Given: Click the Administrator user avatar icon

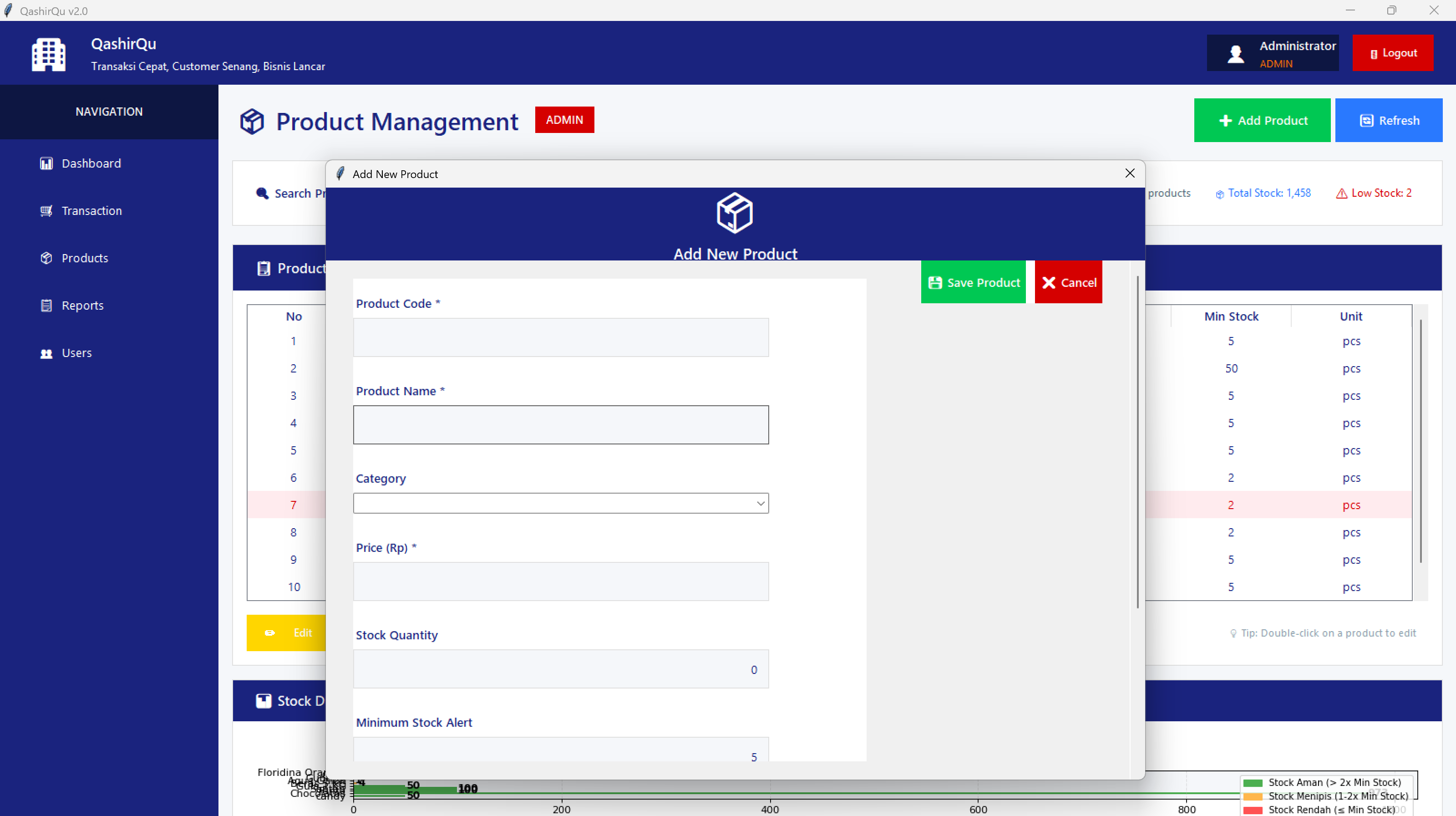Looking at the screenshot, I should point(1236,54).
